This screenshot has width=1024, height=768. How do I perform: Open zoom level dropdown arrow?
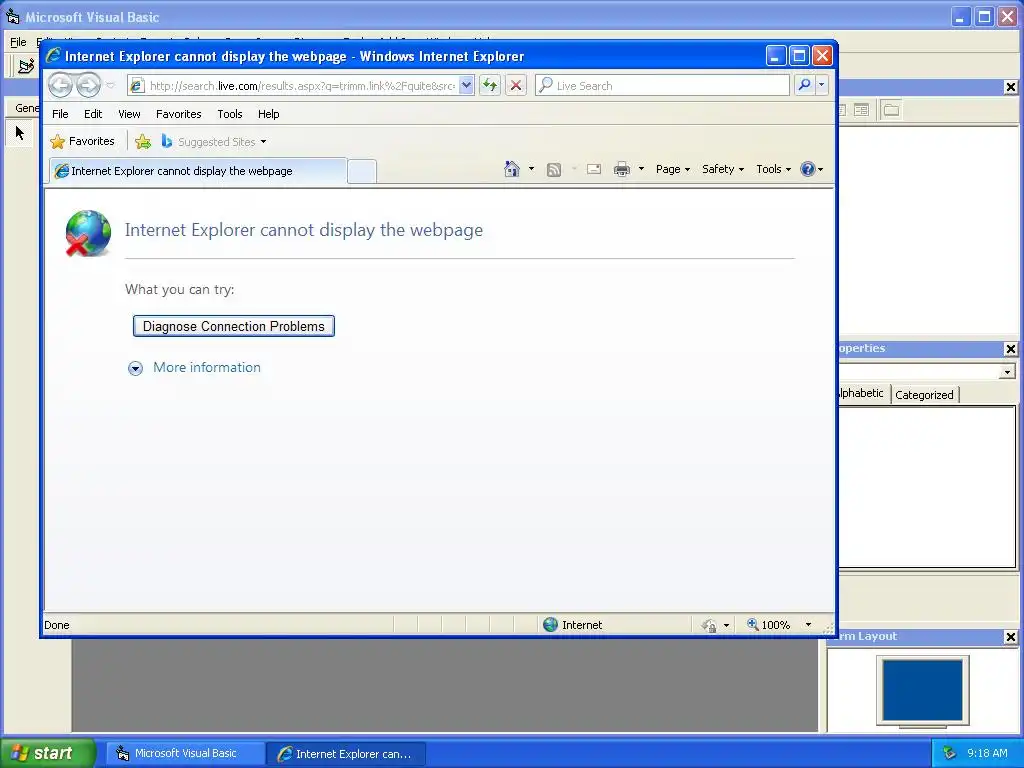click(x=808, y=625)
